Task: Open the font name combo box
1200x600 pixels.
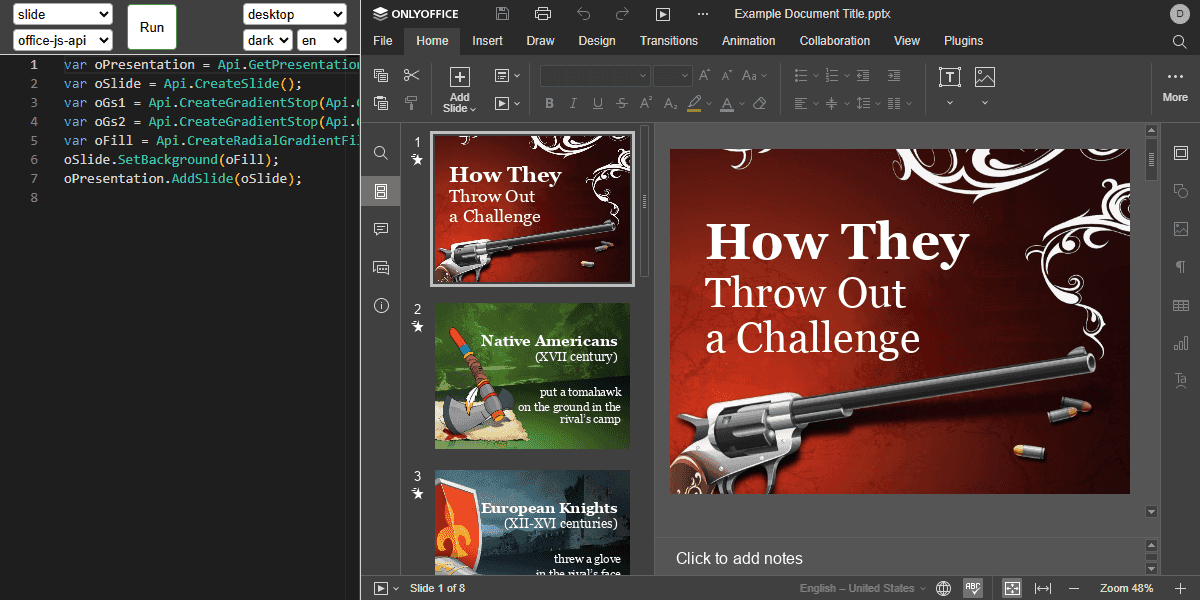Action: coord(595,76)
